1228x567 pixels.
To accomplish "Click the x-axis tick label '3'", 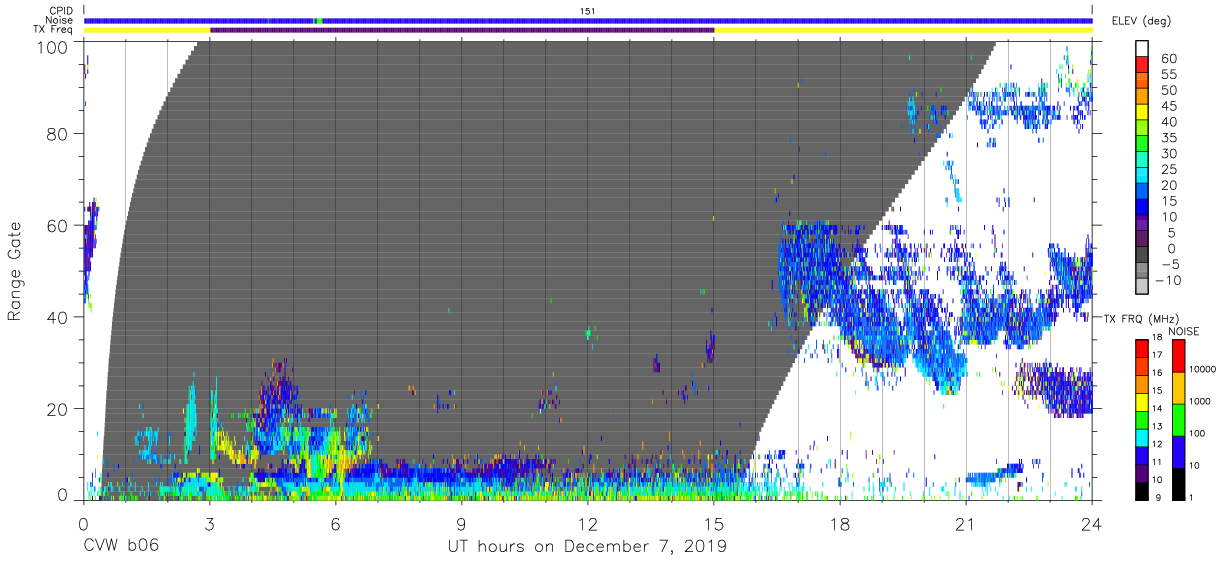I will pos(209,522).
